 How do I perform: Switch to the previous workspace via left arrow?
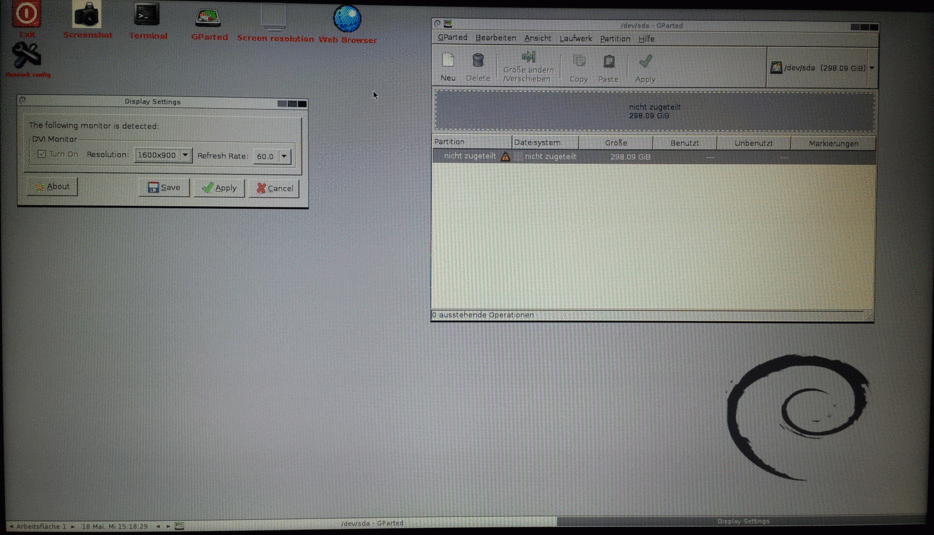pyautogui.click(x=11, y=527)
